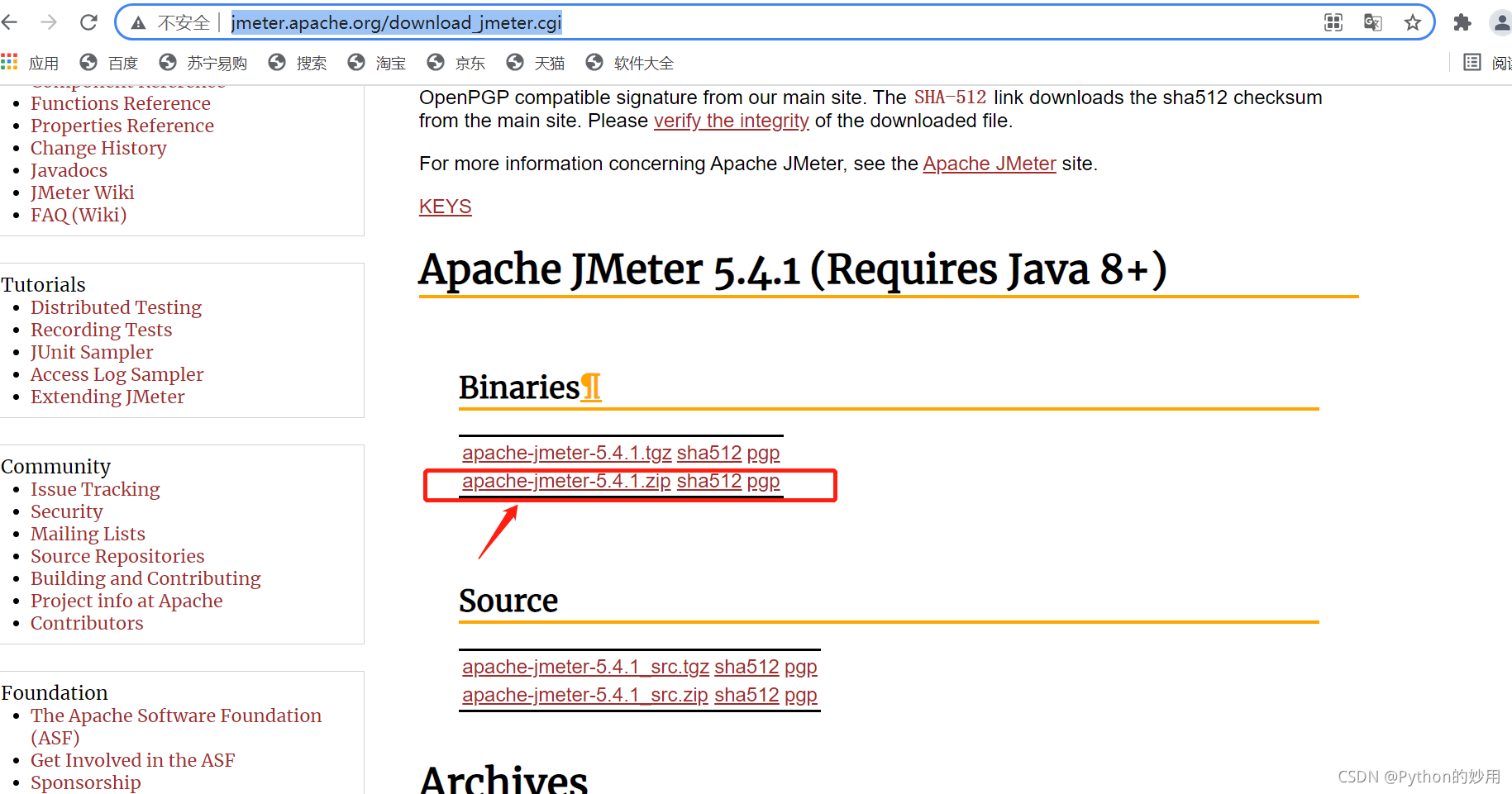Open the KEYS link
The image size is (1512, 794).
tap(445, 207)
